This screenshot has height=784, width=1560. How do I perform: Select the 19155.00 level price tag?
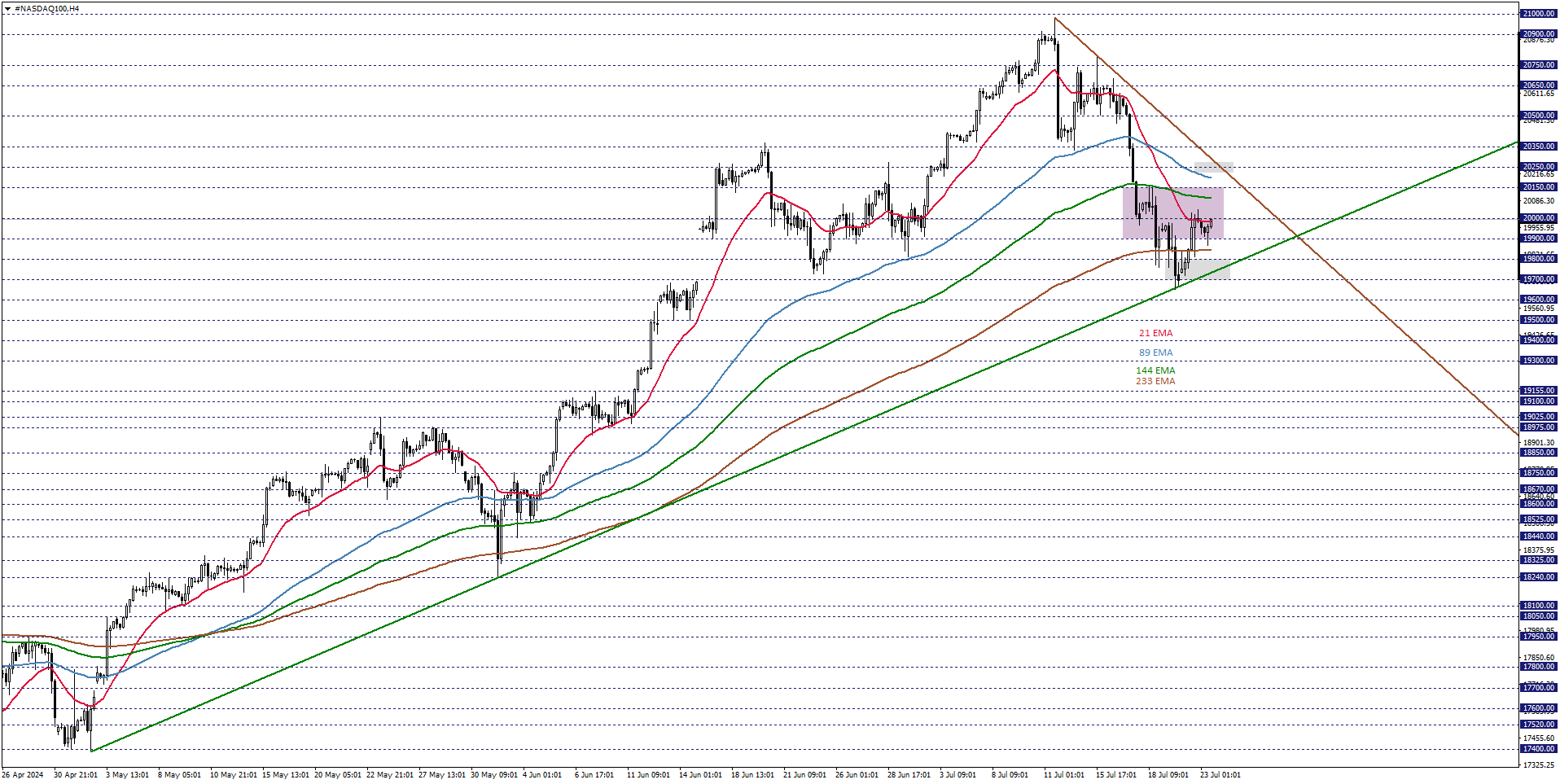1538,391
